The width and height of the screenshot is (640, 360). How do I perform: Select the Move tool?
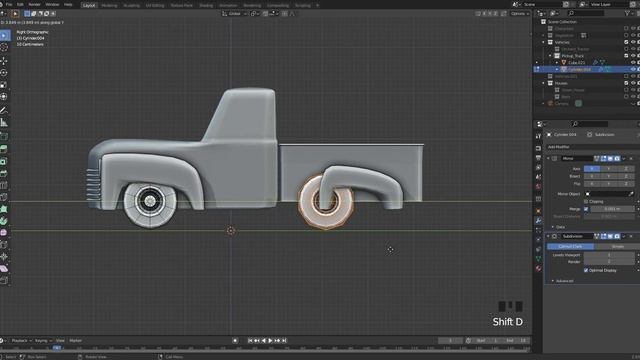click(4, 61)
